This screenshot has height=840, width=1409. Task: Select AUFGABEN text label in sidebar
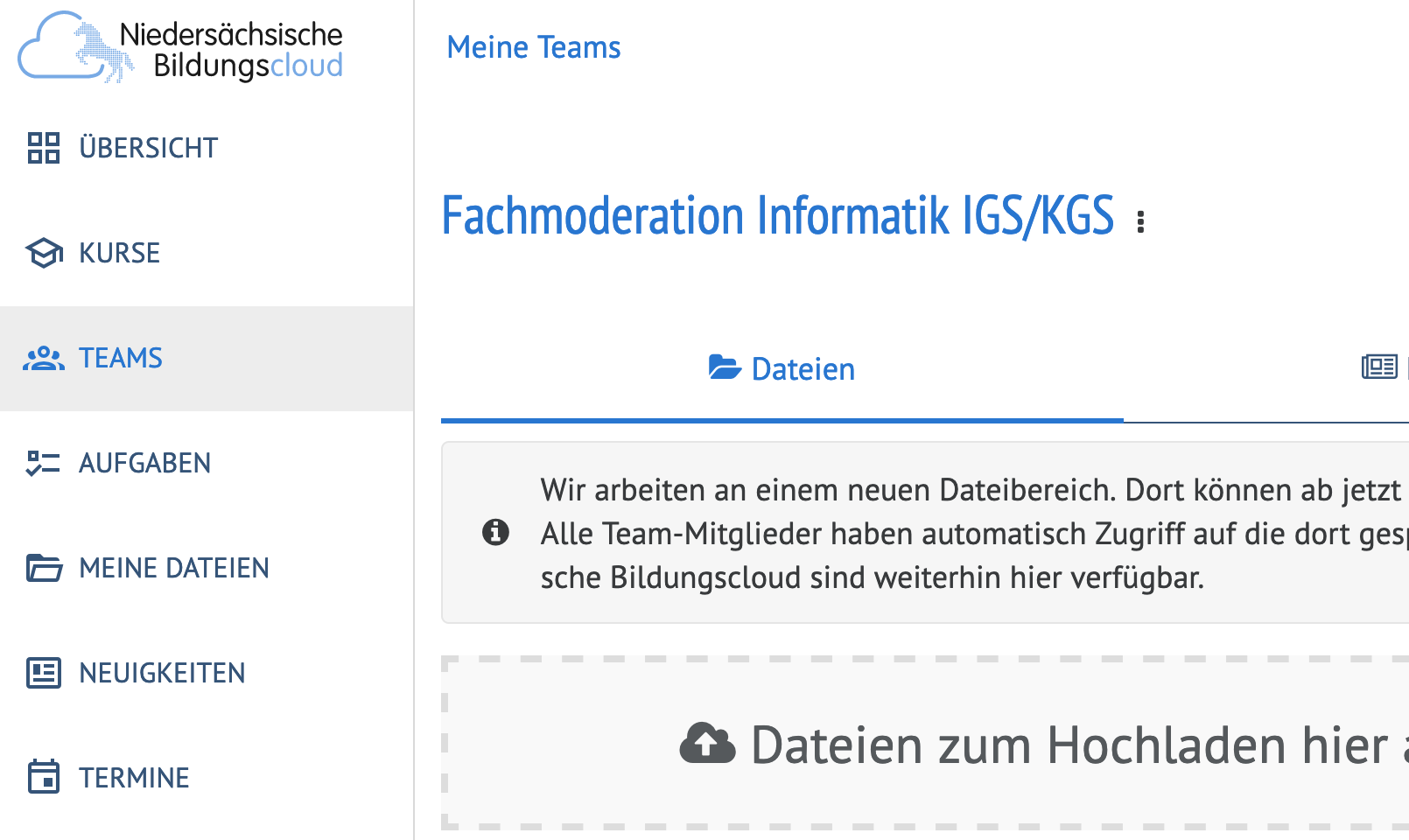(x=144, y=463)
